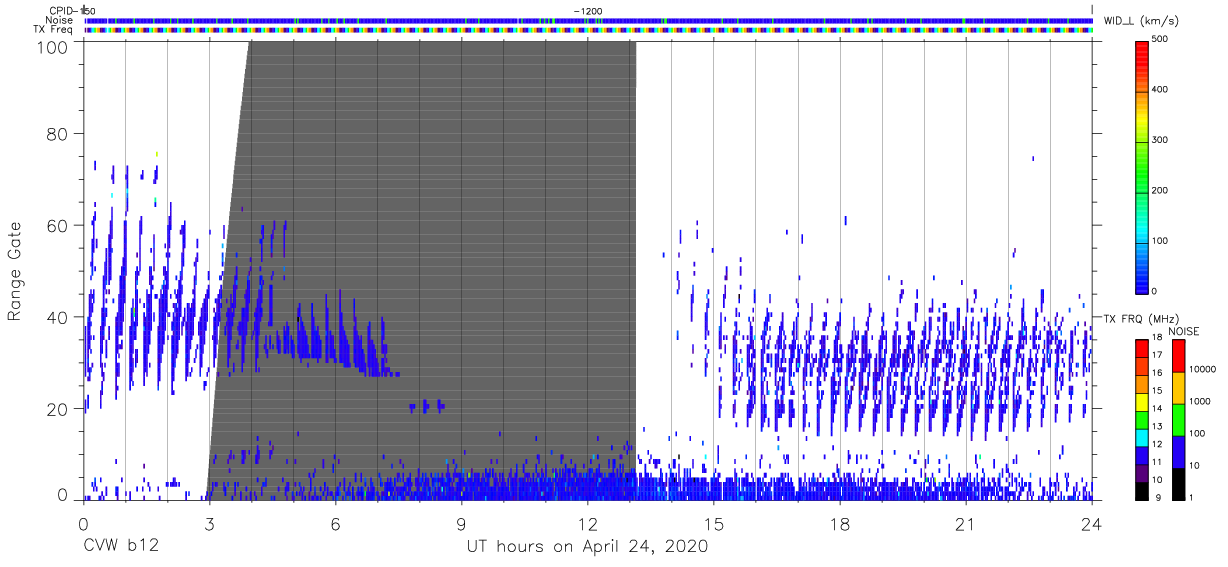Image resolution: width=1228 pixels, height=567 pixels.
Task: Click the "CPID" row label
Action: [x=62, y=10]
